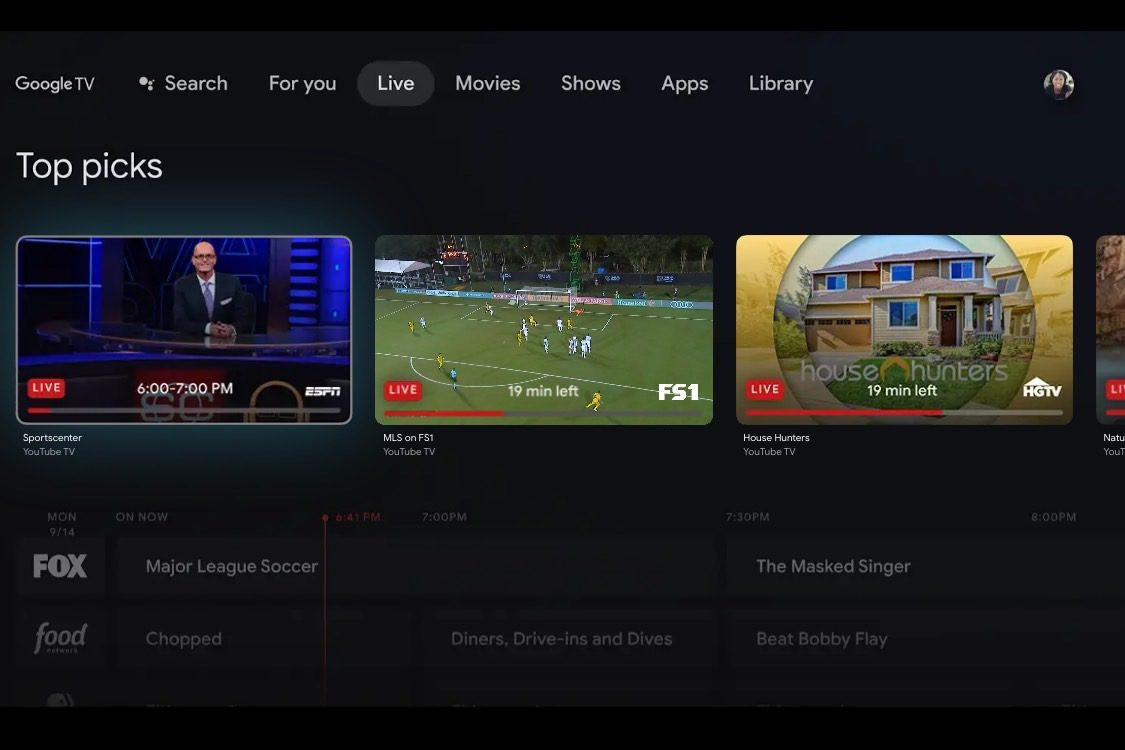Play the Sportscenter live thumbnail
This screenshot has width=1125, height=750.
(184, 329)
